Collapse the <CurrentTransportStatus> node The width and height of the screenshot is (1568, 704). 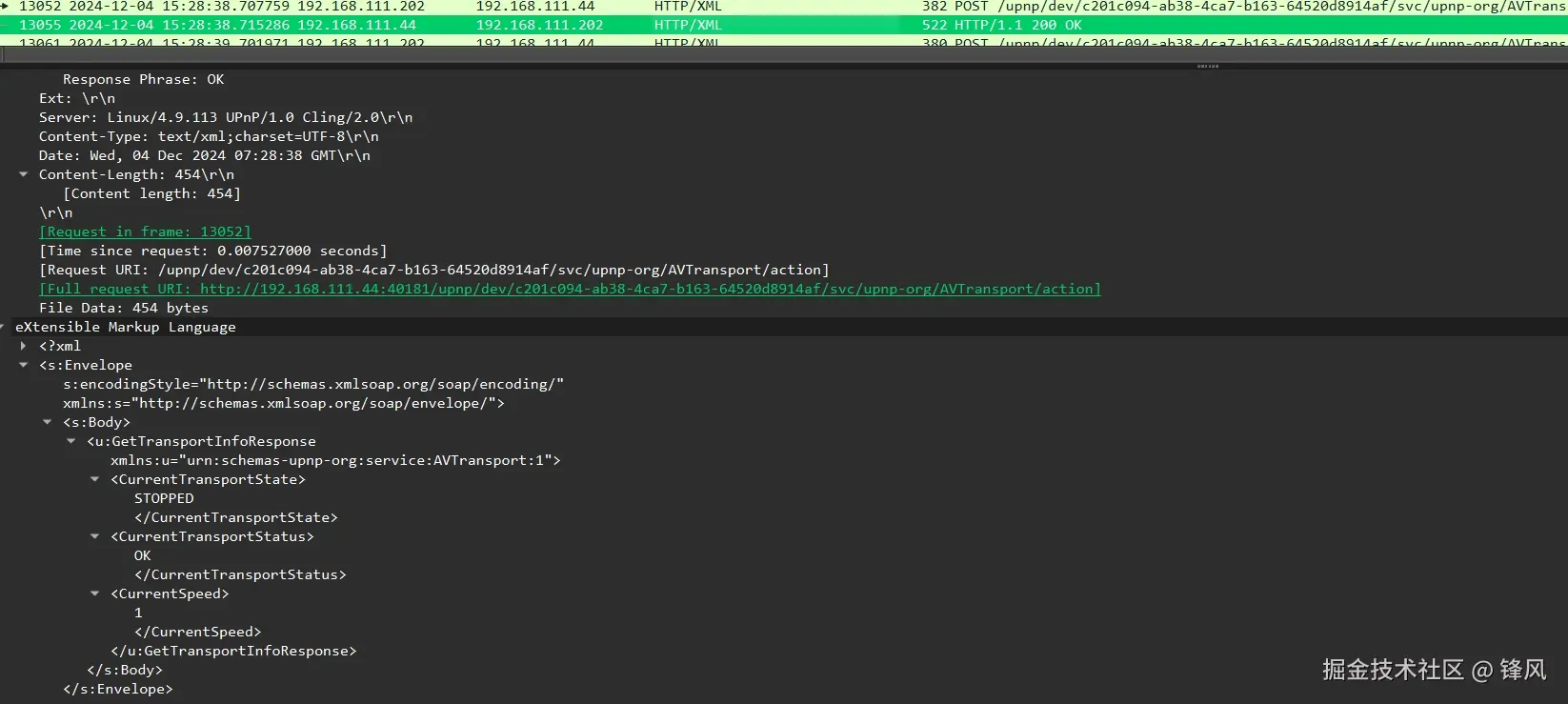tap(94, 536)
